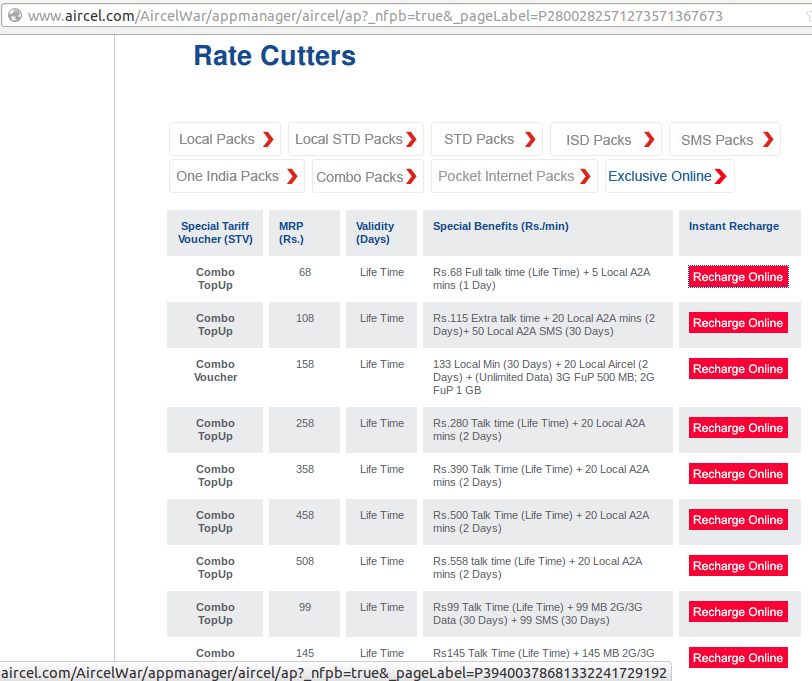Select the MRP value 358
812x681 pixels.
[305, 470]
